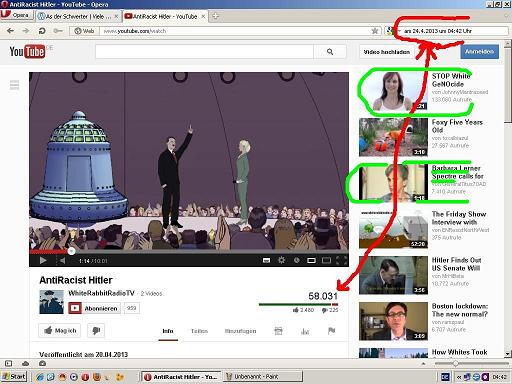
Task: Report video using the flag icon
Action: [x=331, y=331]
